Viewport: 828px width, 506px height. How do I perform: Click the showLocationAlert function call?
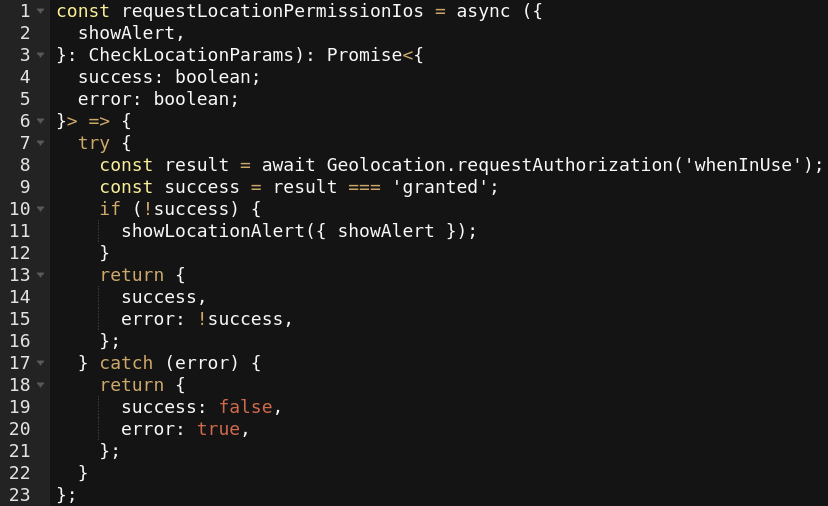213,231
